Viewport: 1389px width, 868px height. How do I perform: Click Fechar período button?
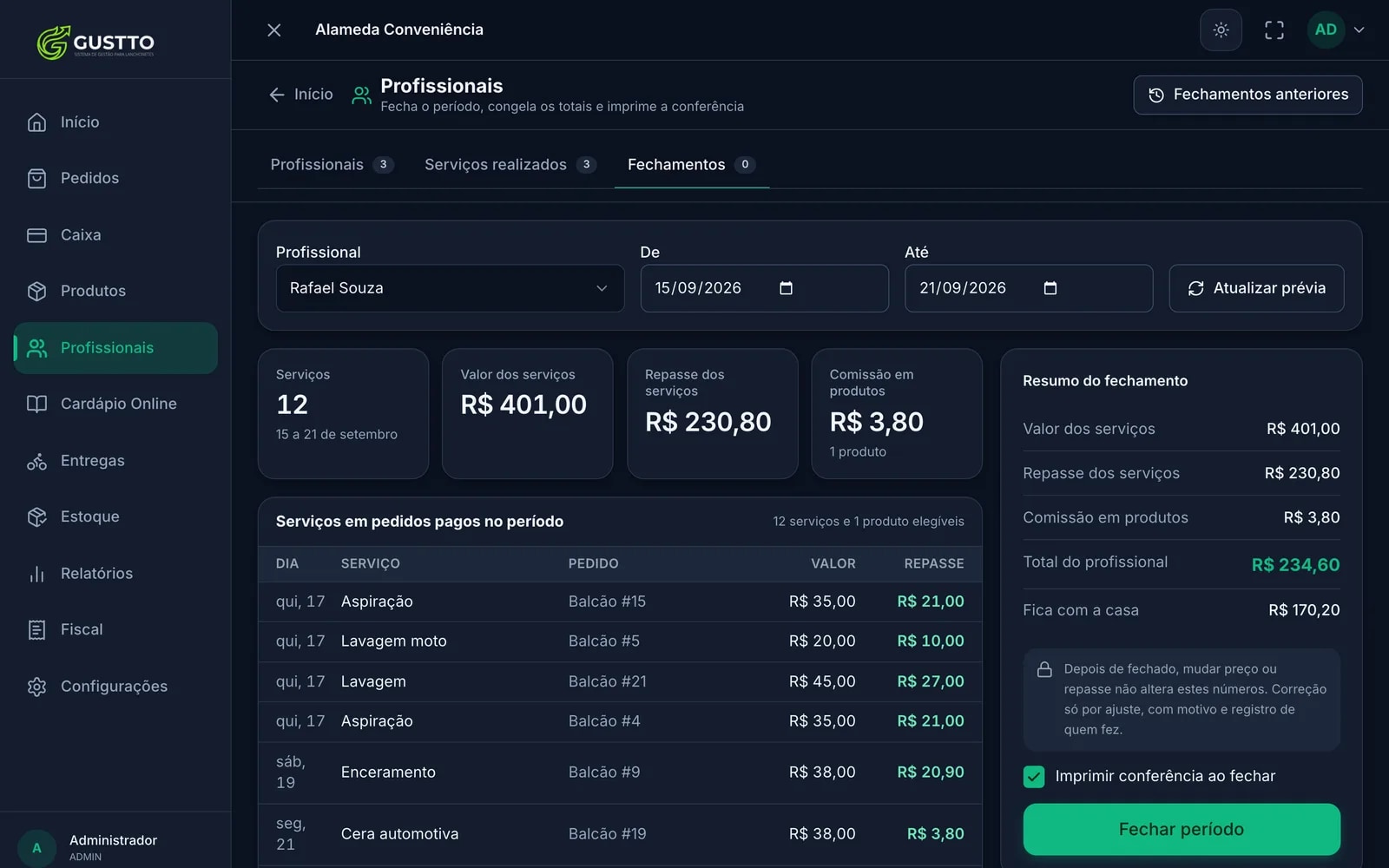point(1182,829)
